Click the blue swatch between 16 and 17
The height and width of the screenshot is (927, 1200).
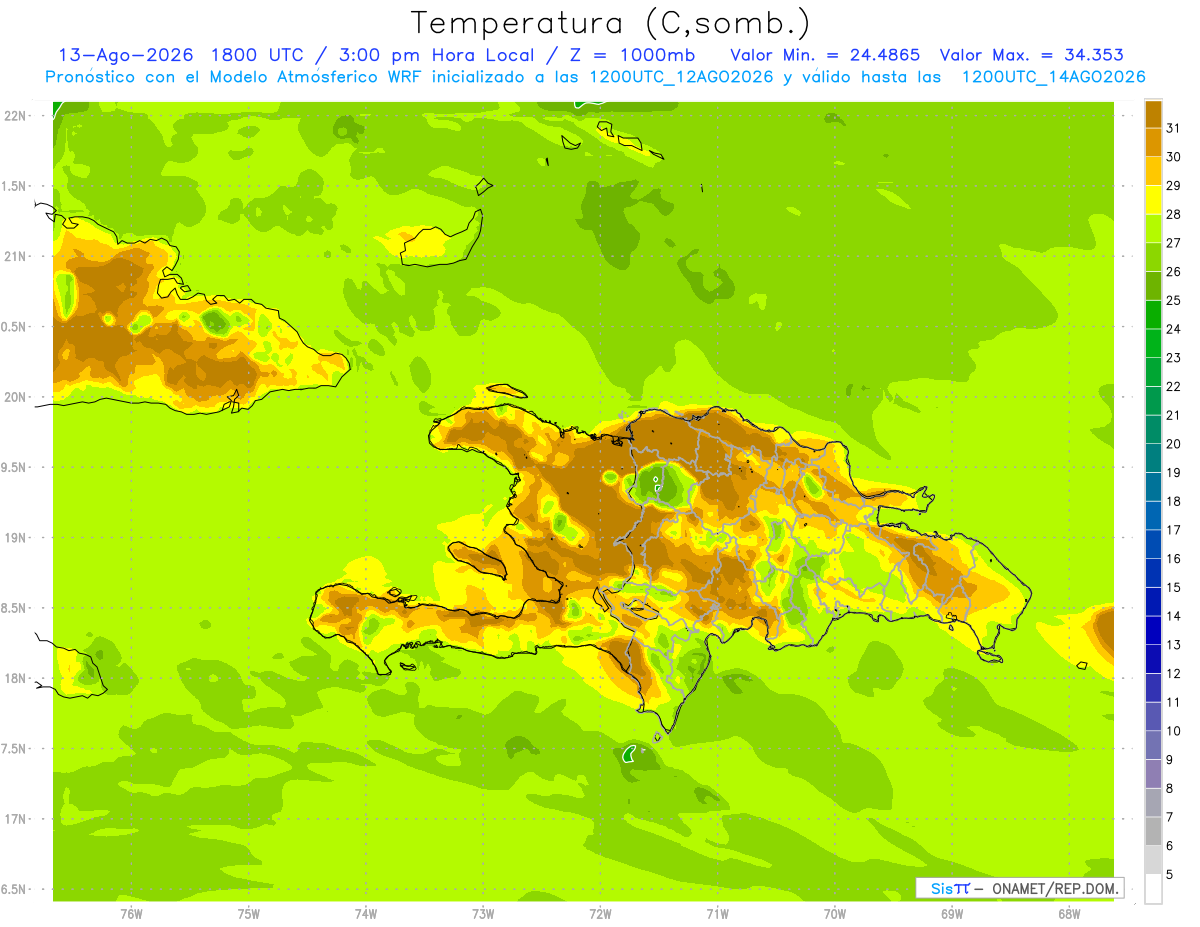[1153, 544]
